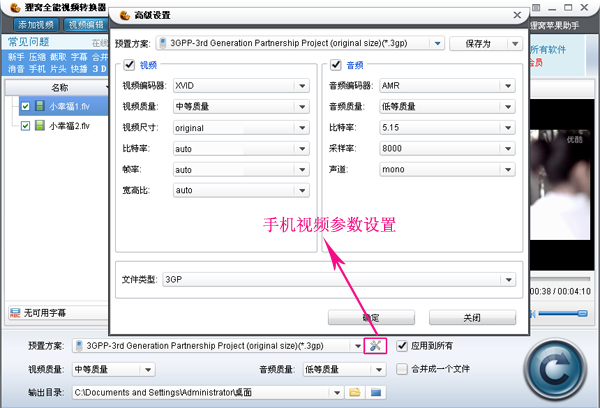
Task: Click subtitle REC icon next to 无可用字幕
Action: coord(15,313)
